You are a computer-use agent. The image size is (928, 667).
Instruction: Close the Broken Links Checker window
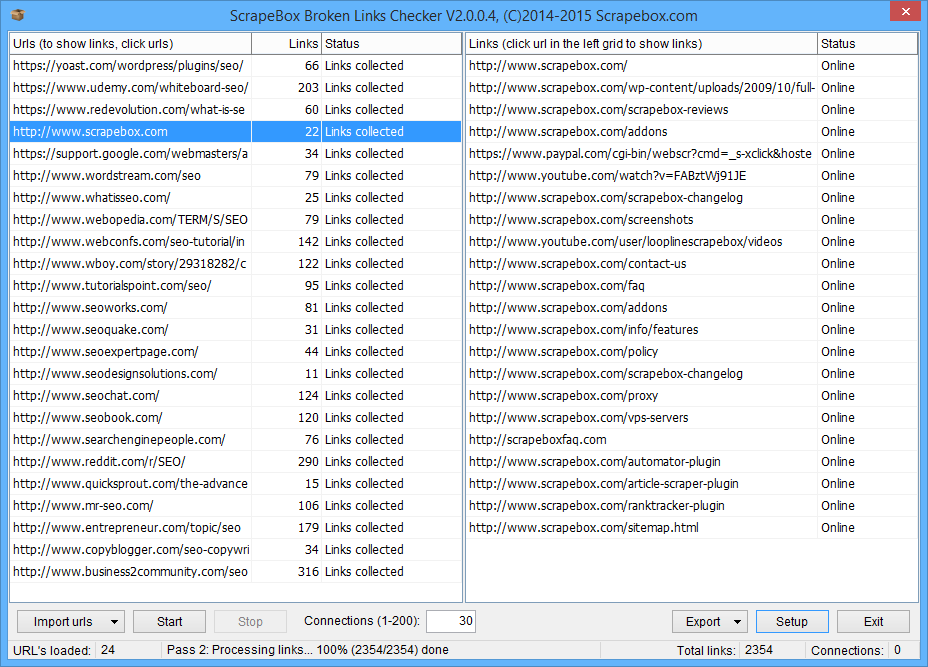pos(906,11)
